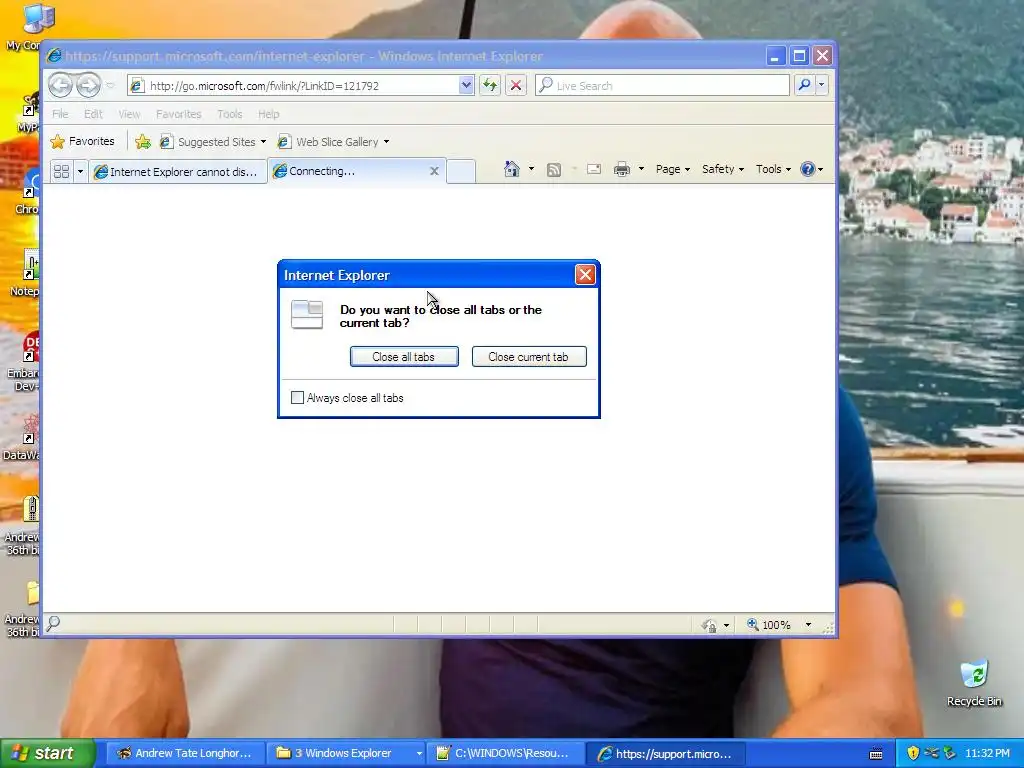Click the Stop loading red X icon
The image size is (1024, 768).
tap(516, 86)
